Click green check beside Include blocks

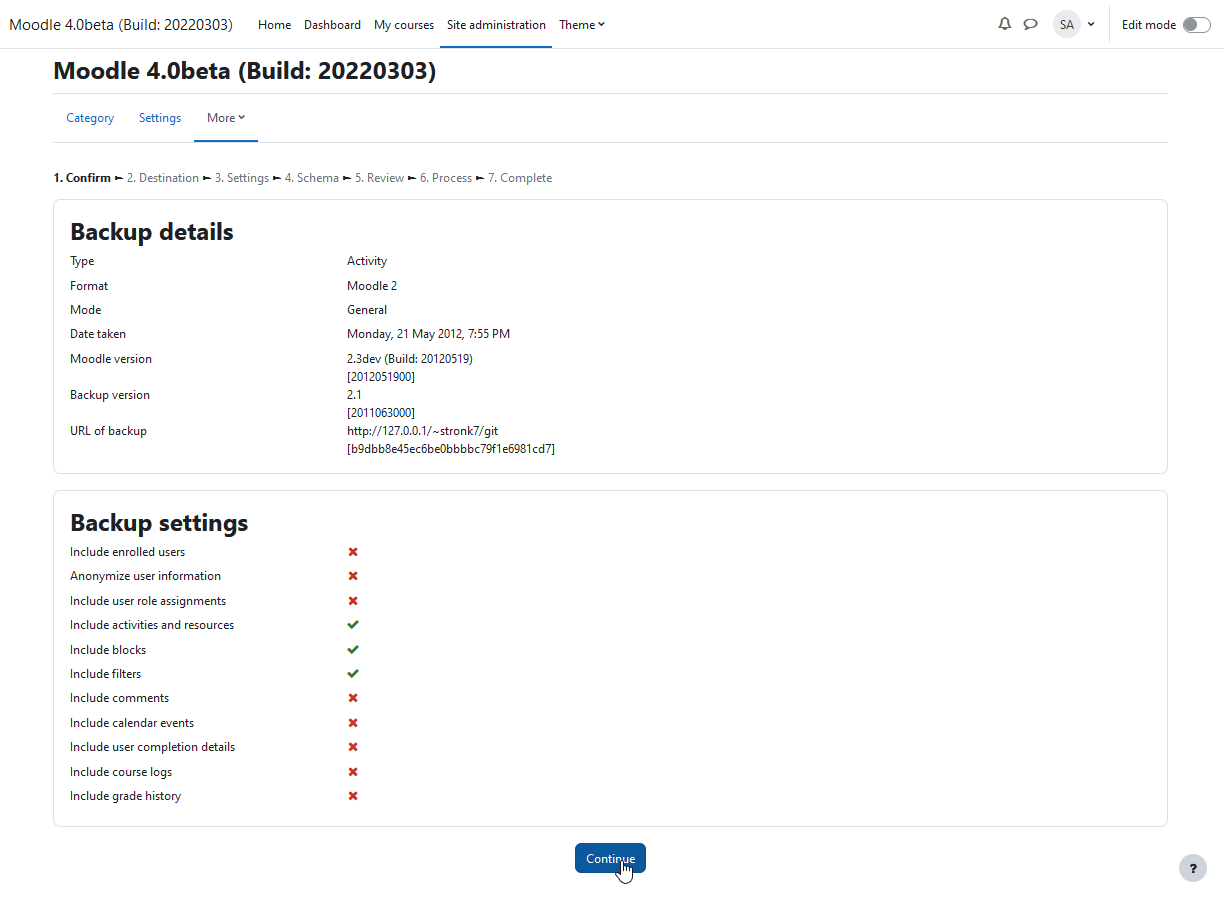coord(353,650)
